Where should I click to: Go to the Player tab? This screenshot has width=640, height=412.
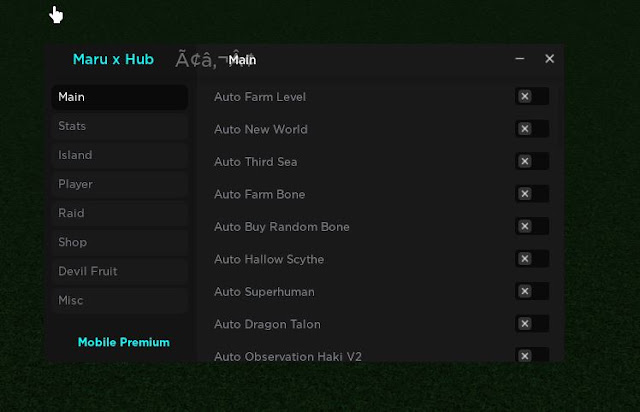tap(119, 184)
